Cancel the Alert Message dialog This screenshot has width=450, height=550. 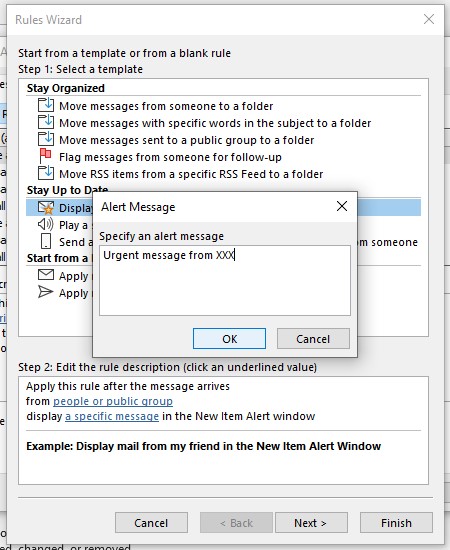313,339
